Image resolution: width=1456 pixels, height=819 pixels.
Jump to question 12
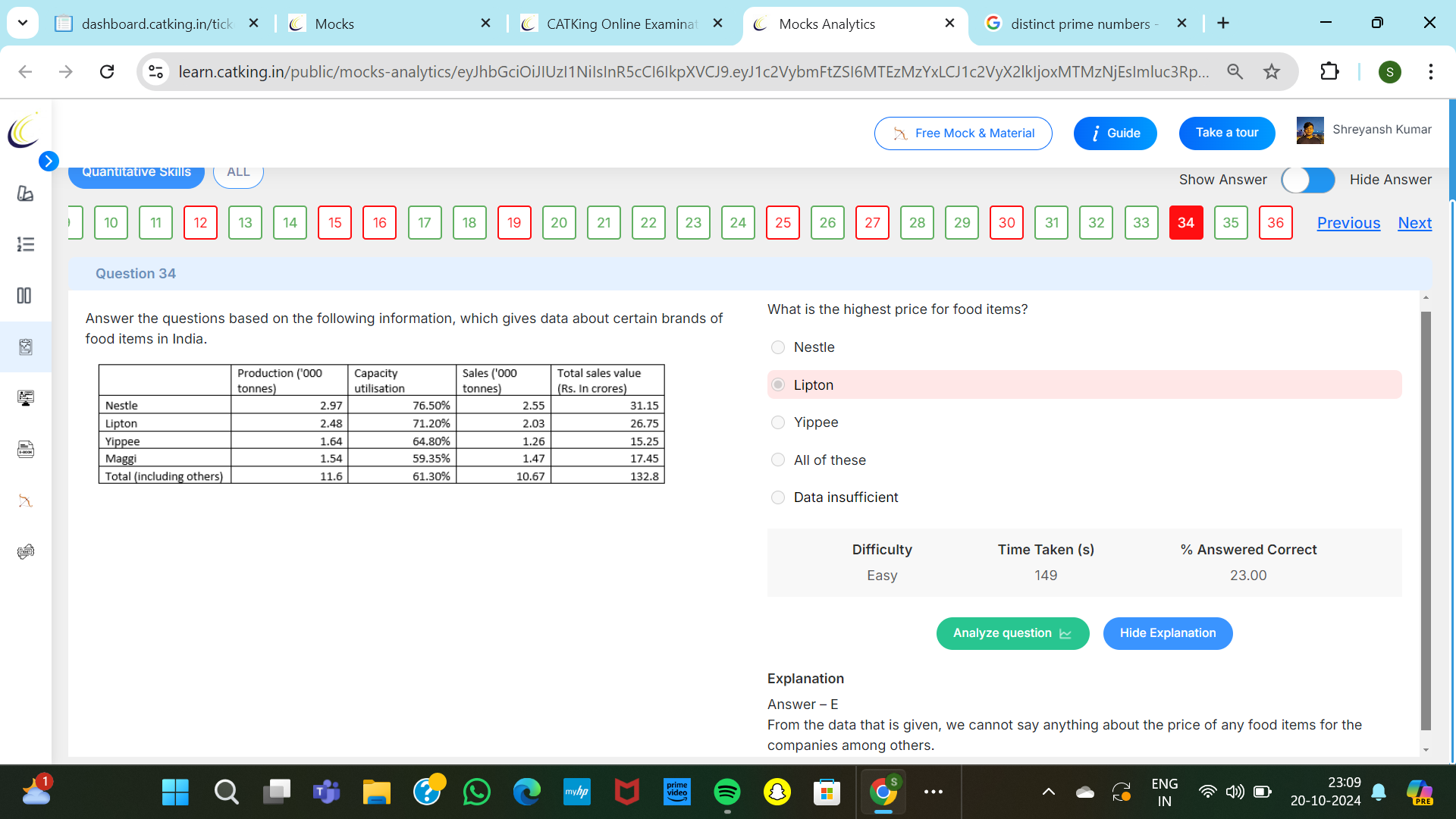click(200, 223)
